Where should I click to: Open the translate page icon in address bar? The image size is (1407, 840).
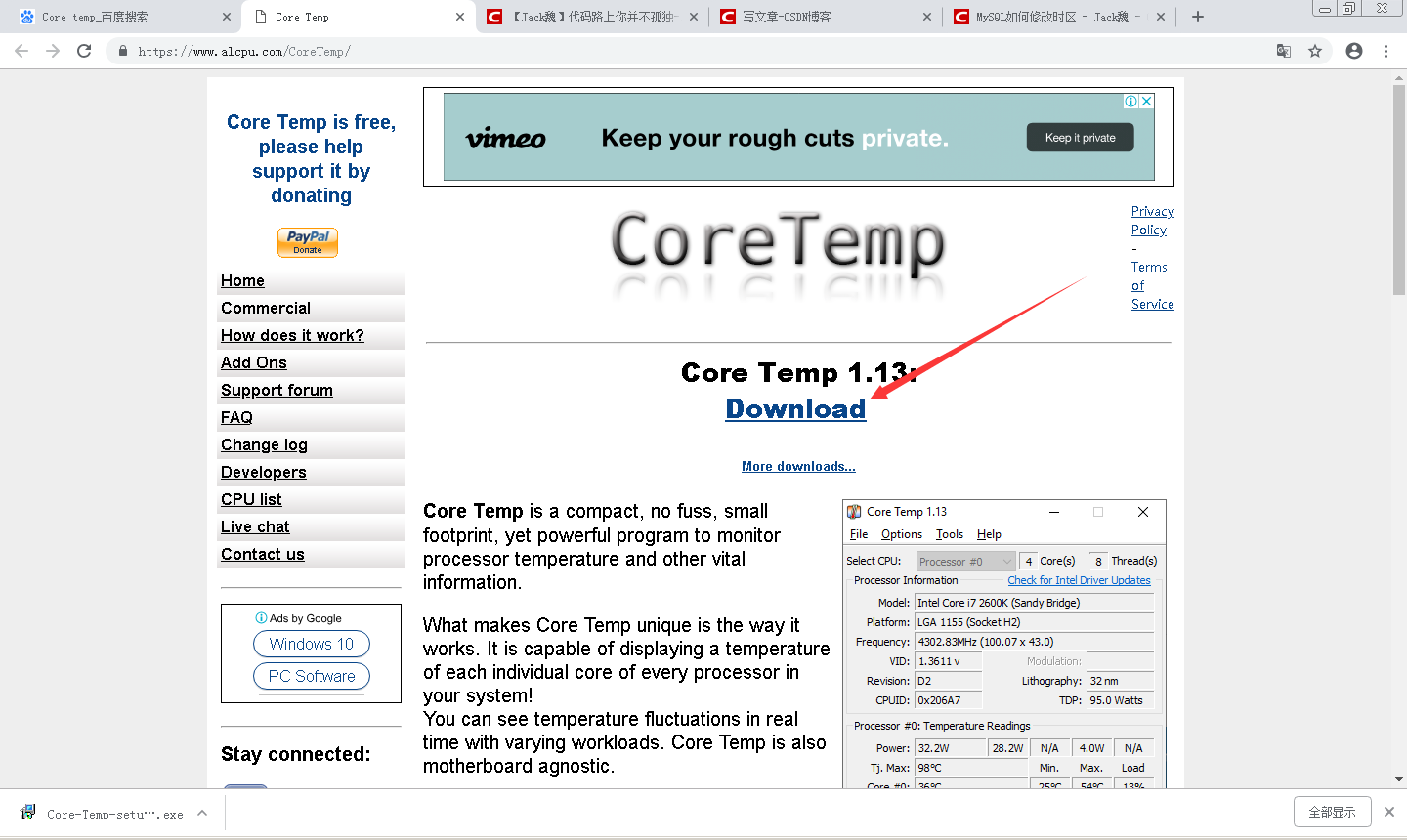1283,51
